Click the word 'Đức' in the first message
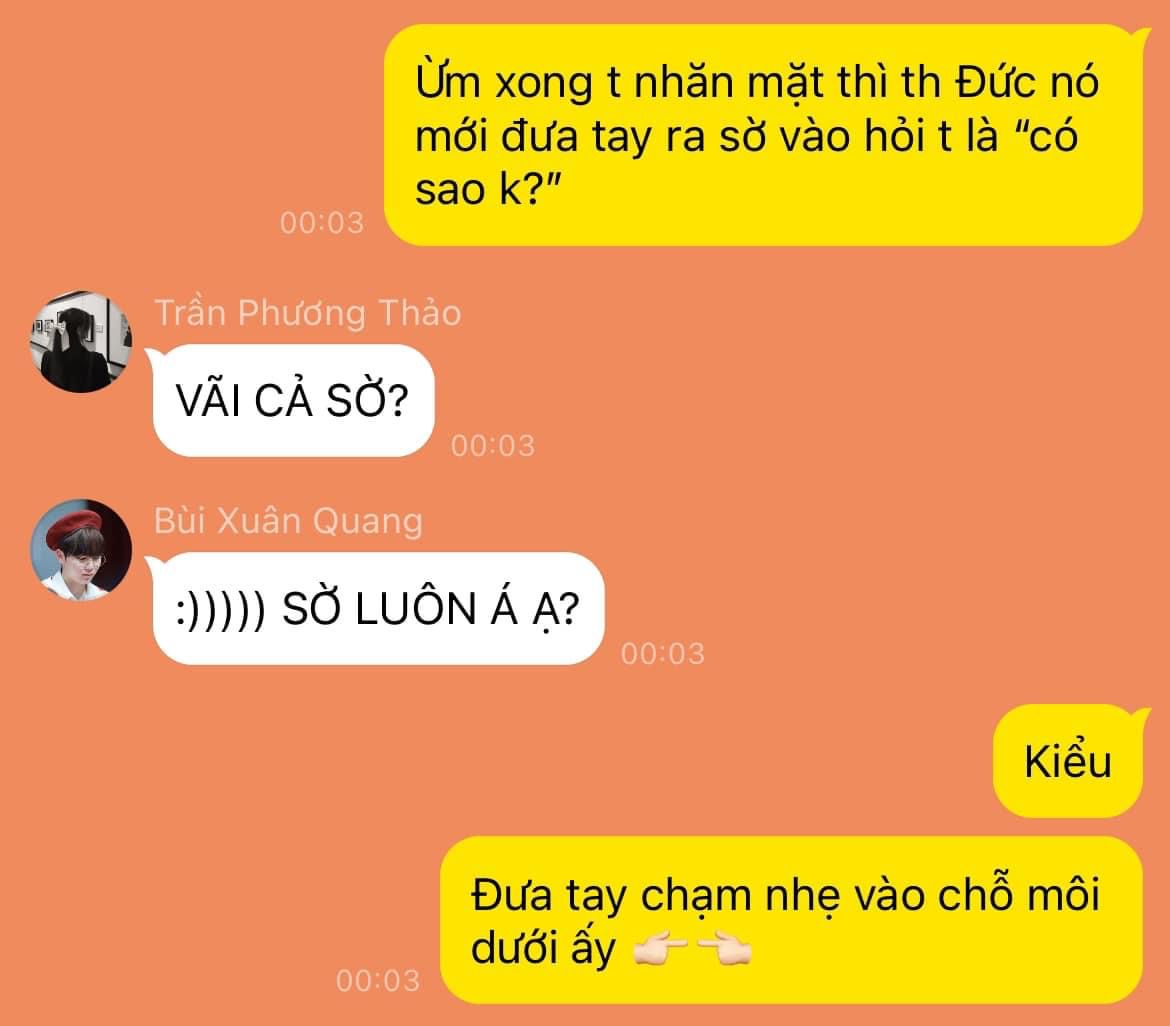 [x=996, y=81]
